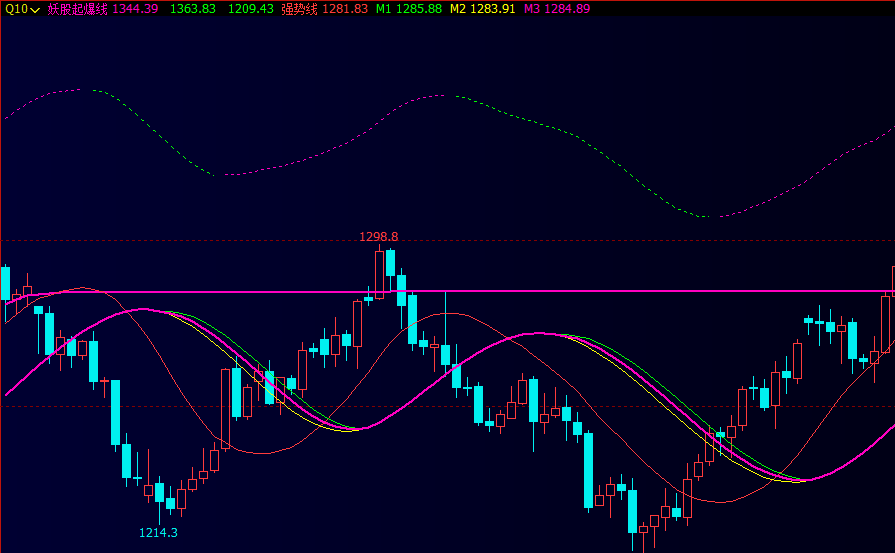Click the 1214.3 low price label
Screen dimensions: 895x553
[x=158, y=532]
